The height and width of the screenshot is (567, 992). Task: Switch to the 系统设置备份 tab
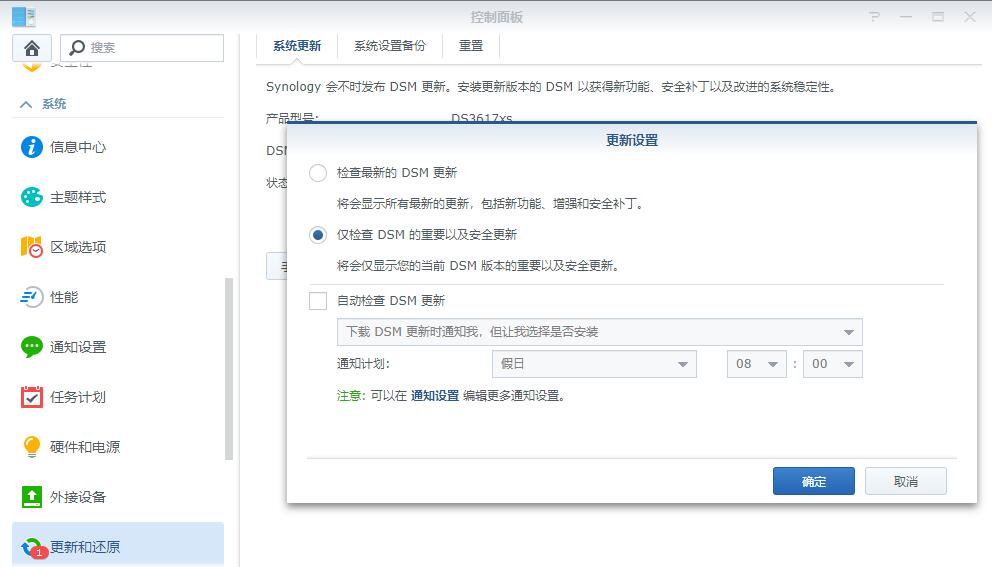coord(390,46)
